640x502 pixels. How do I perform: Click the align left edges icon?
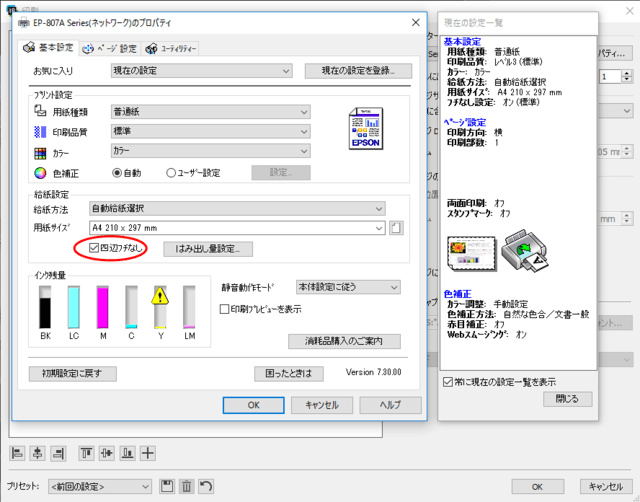(17, 453)
